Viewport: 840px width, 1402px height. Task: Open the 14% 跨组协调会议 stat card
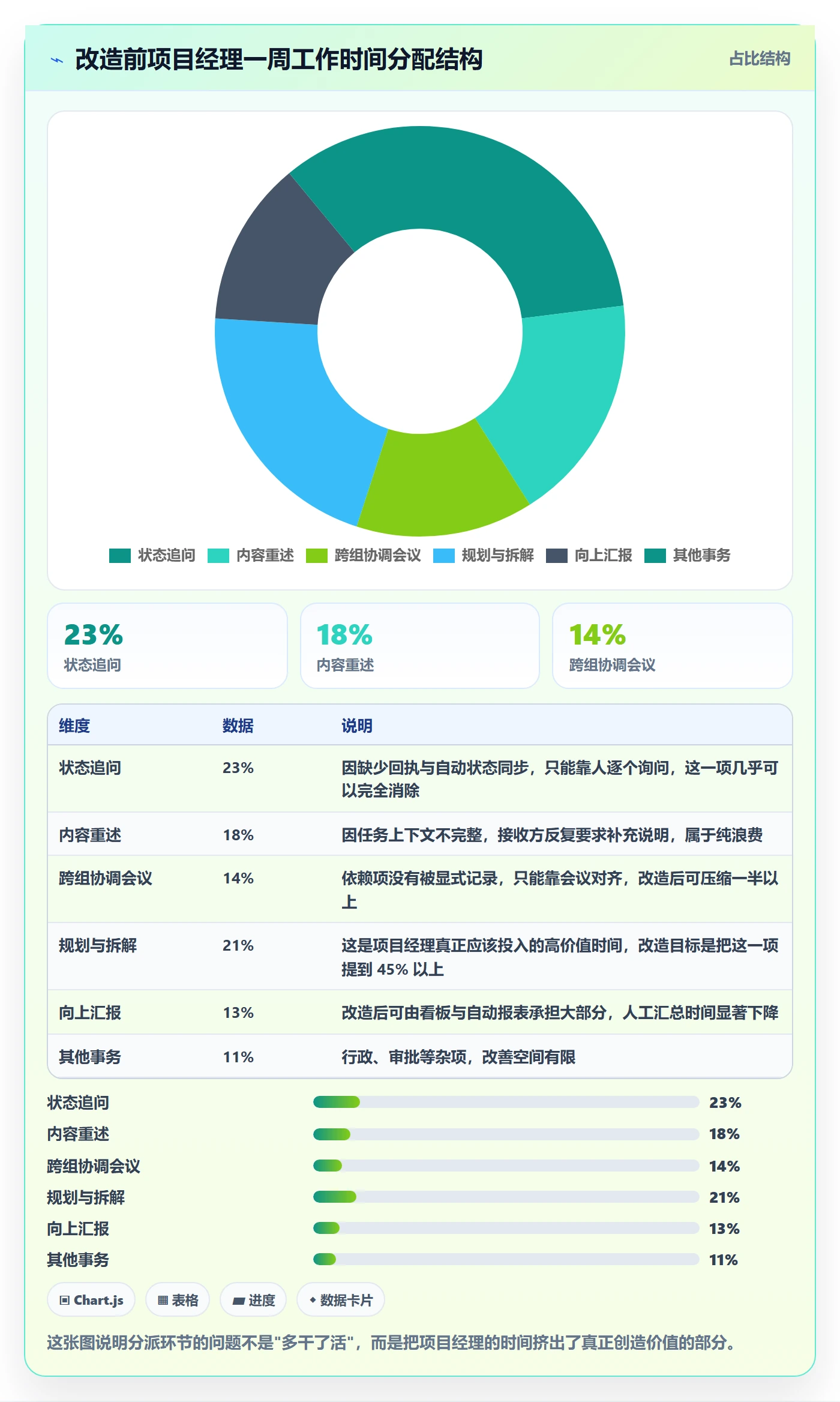pyautogui.click(x=673, y=646)
